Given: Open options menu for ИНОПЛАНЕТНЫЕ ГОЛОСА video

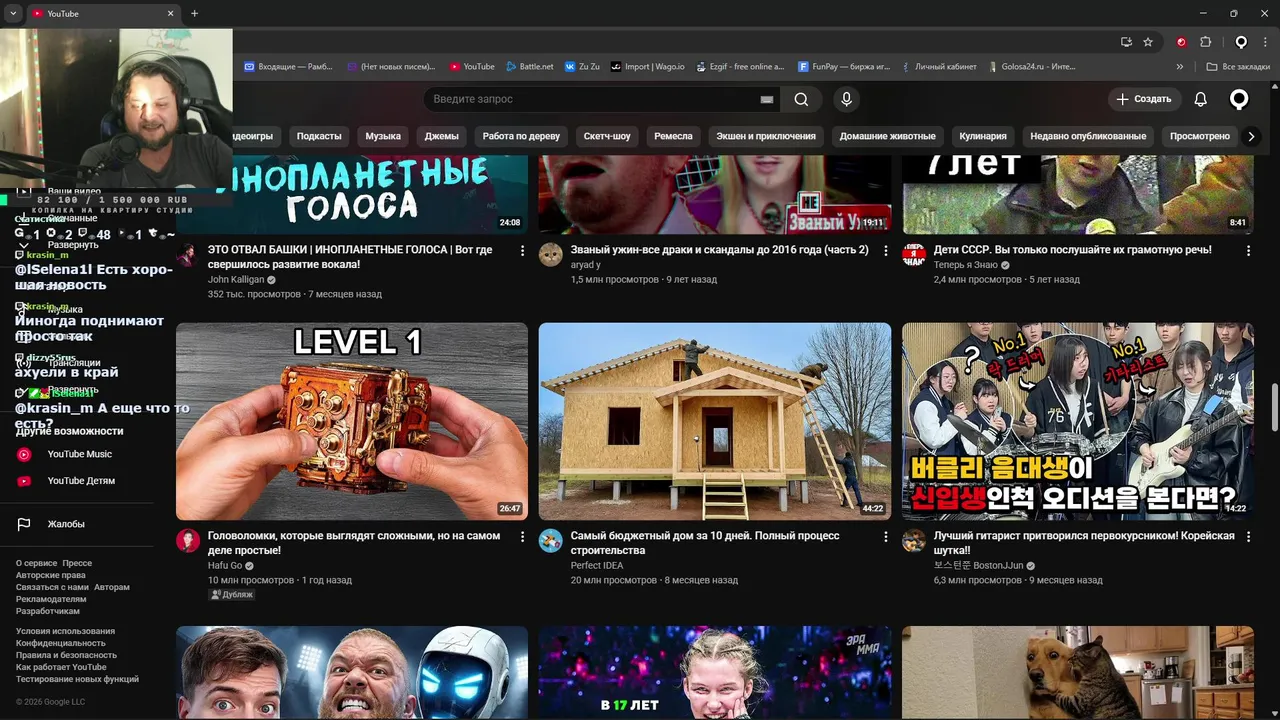Looking at the screenshot, I should 522,251.
